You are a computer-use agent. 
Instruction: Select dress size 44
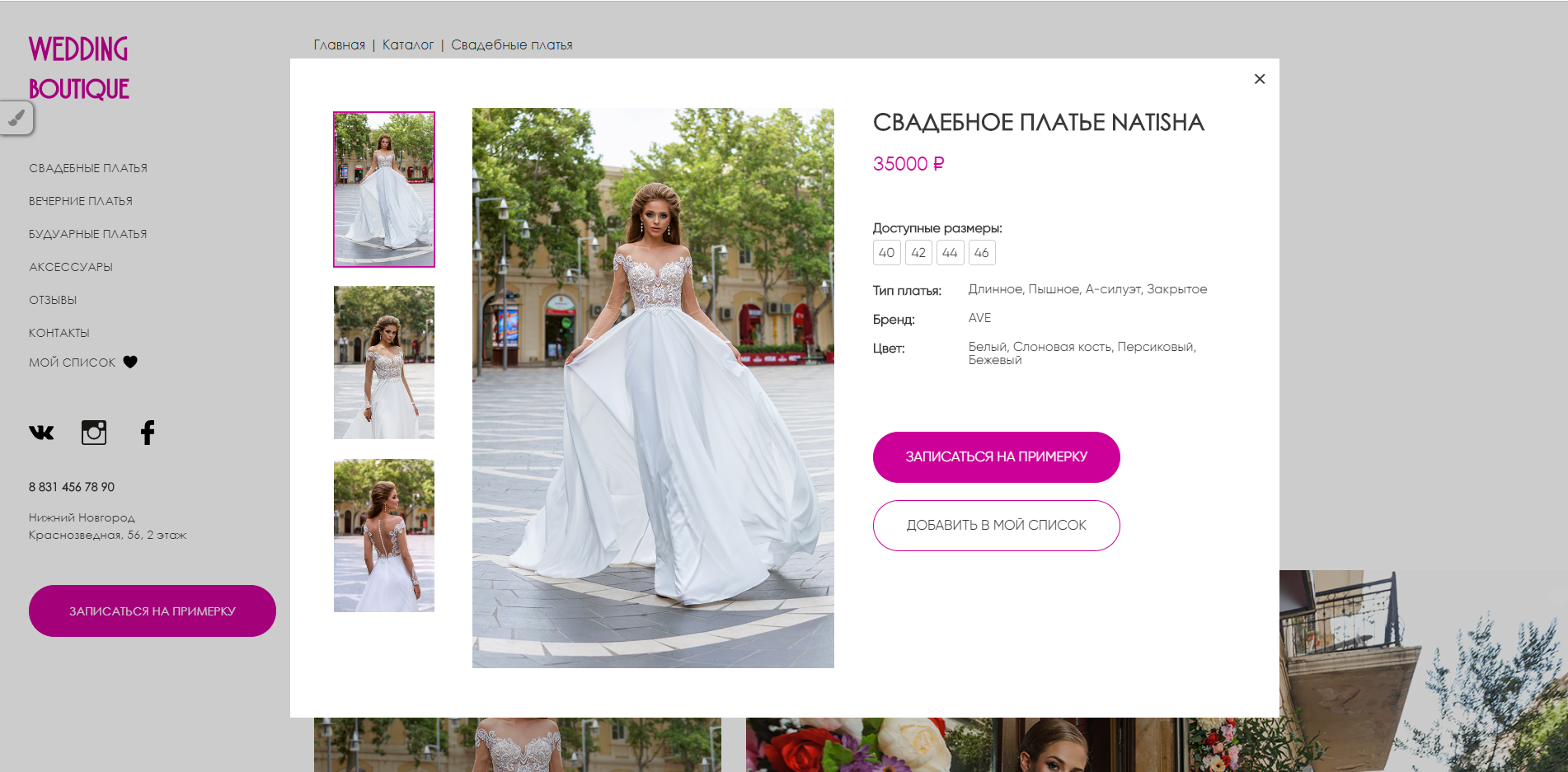pyautogui.click(x=950, y=253)
